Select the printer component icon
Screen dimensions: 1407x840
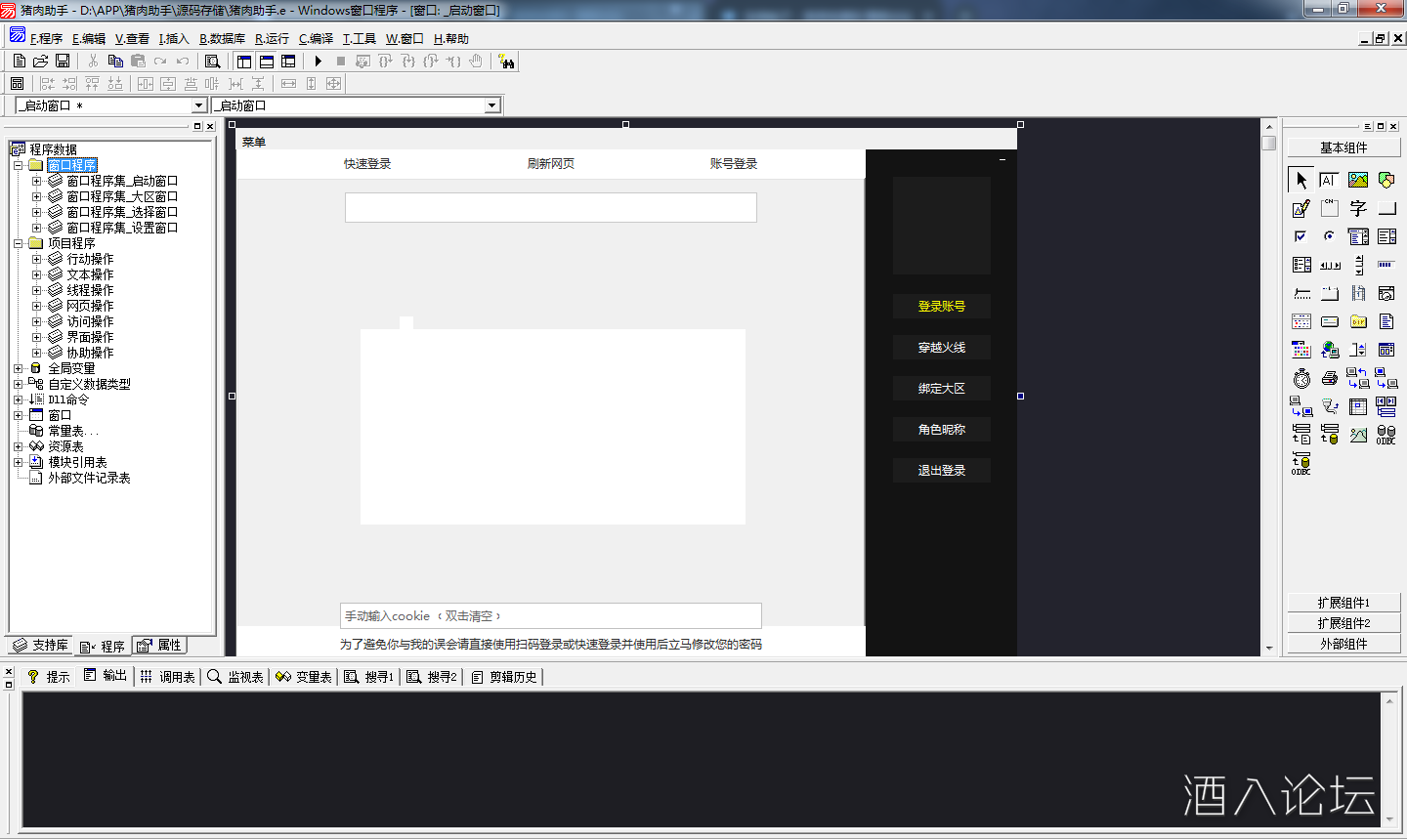[1330, 378]
